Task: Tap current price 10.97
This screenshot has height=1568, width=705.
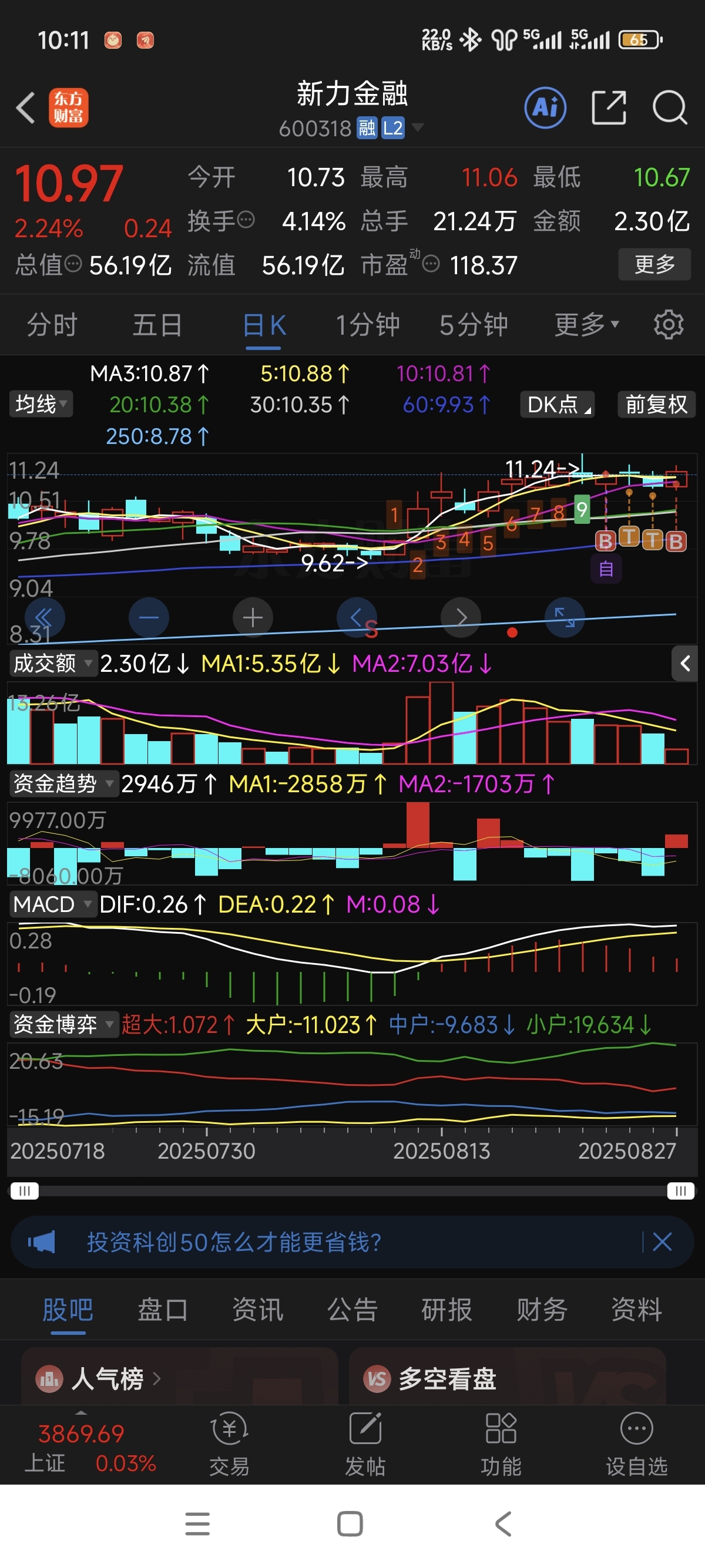Action: [69, 184]
